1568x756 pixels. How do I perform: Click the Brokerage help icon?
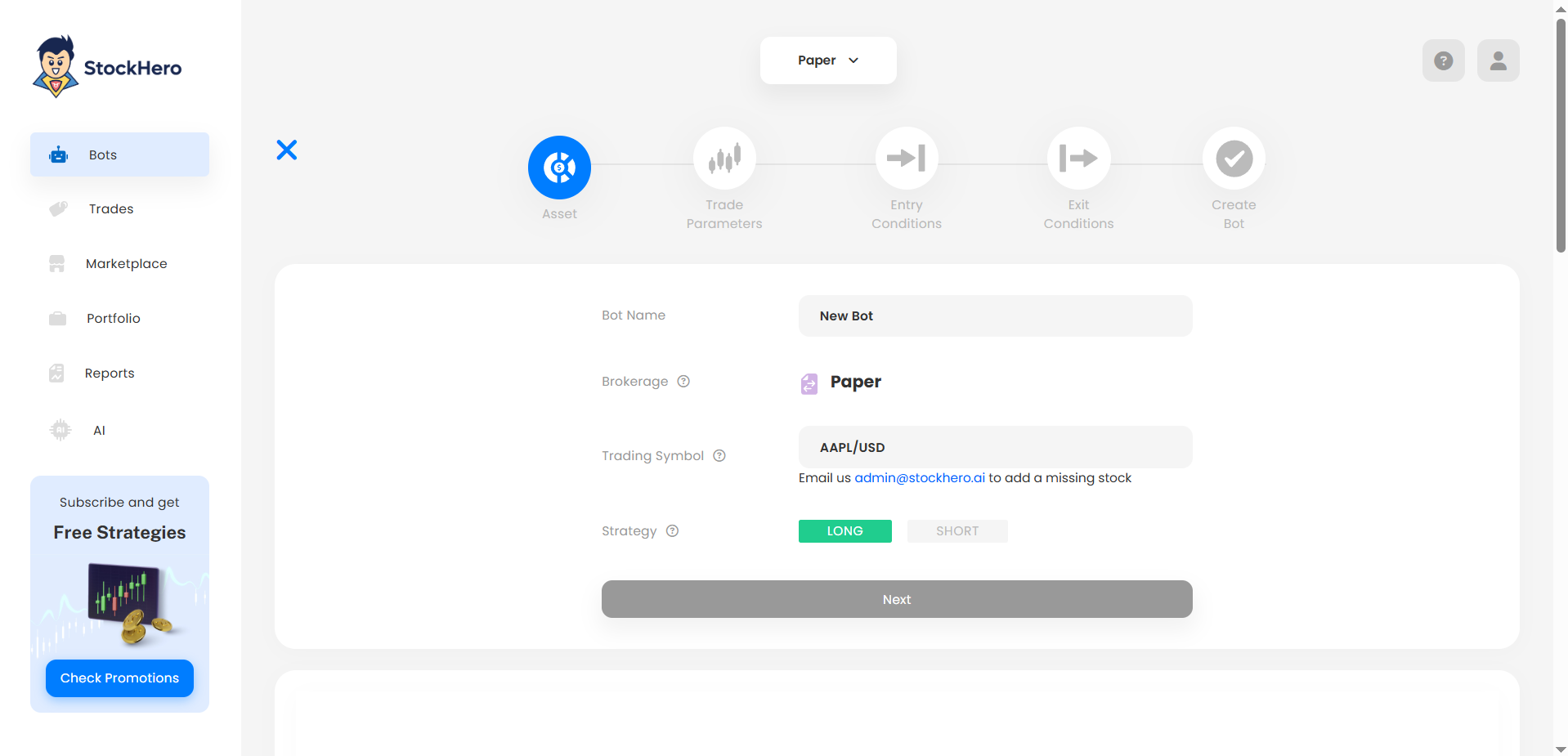tap(683, 381)
